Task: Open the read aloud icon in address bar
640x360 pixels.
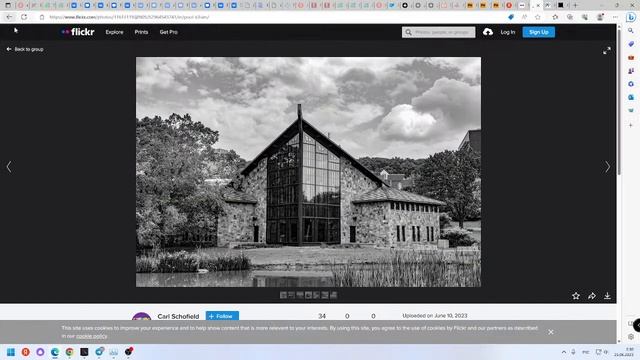Action: click(524, 17)
